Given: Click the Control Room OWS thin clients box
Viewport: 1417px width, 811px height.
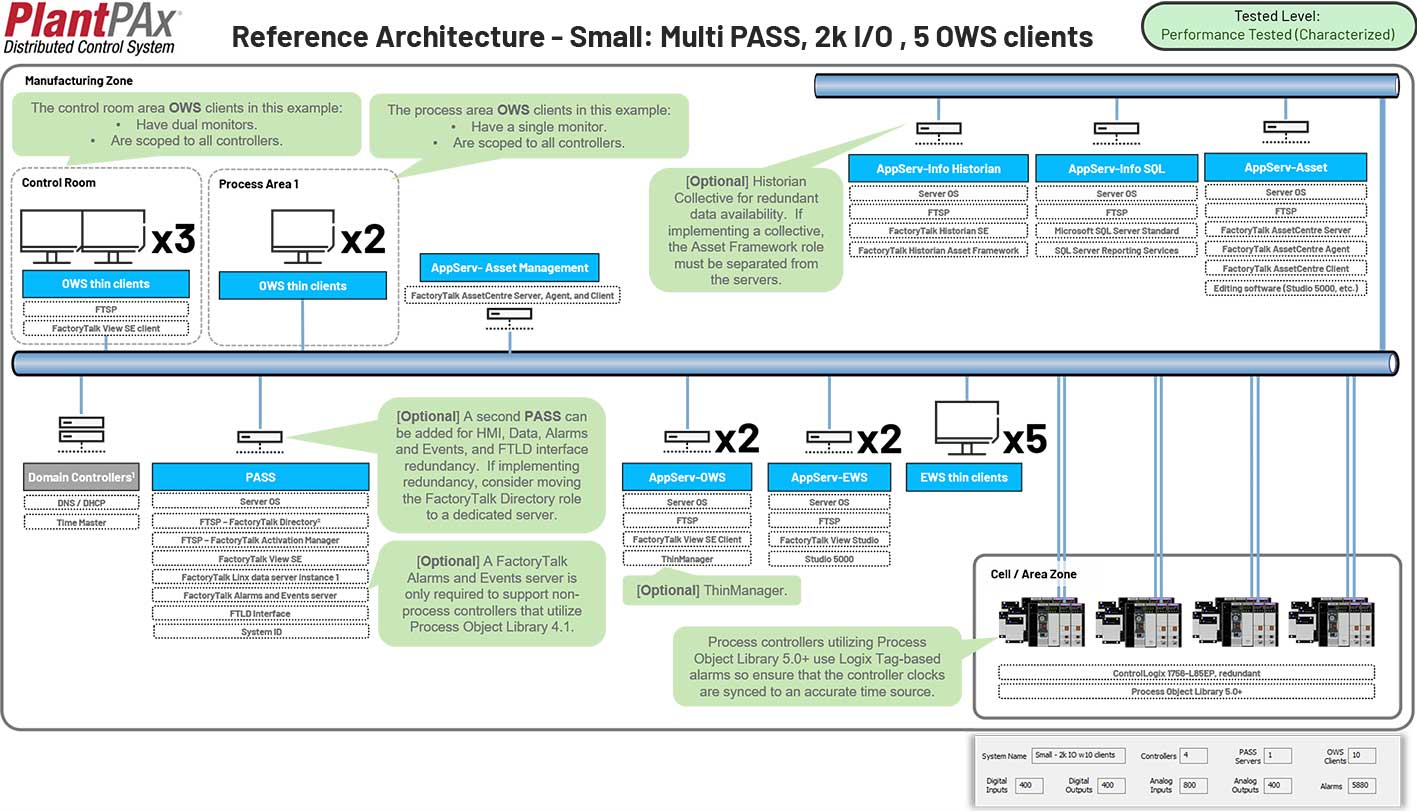Looking at the screenshot, I should (x=105, y=284).
